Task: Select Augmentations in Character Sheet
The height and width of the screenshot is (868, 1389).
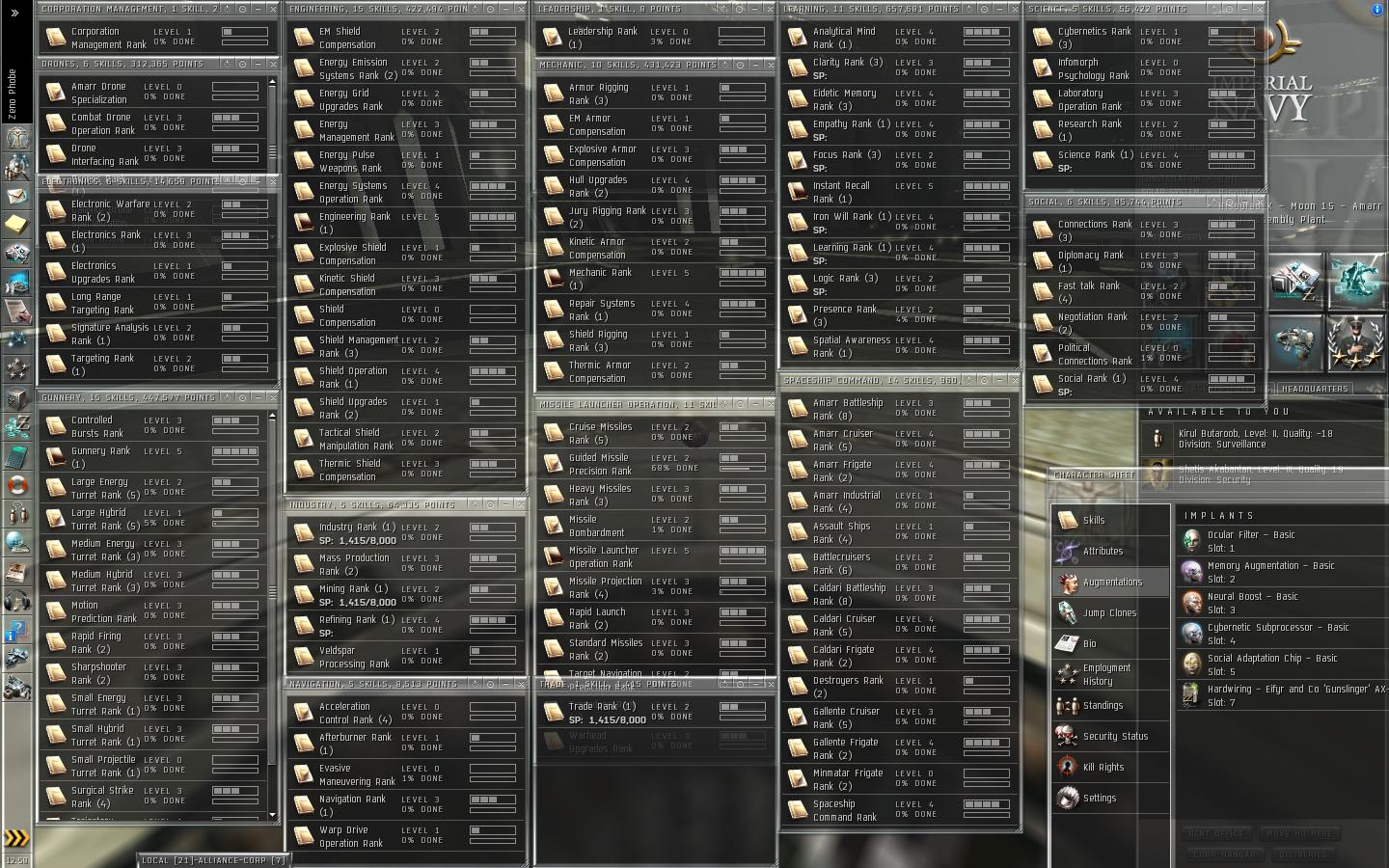Action: tap(1110, 582)
